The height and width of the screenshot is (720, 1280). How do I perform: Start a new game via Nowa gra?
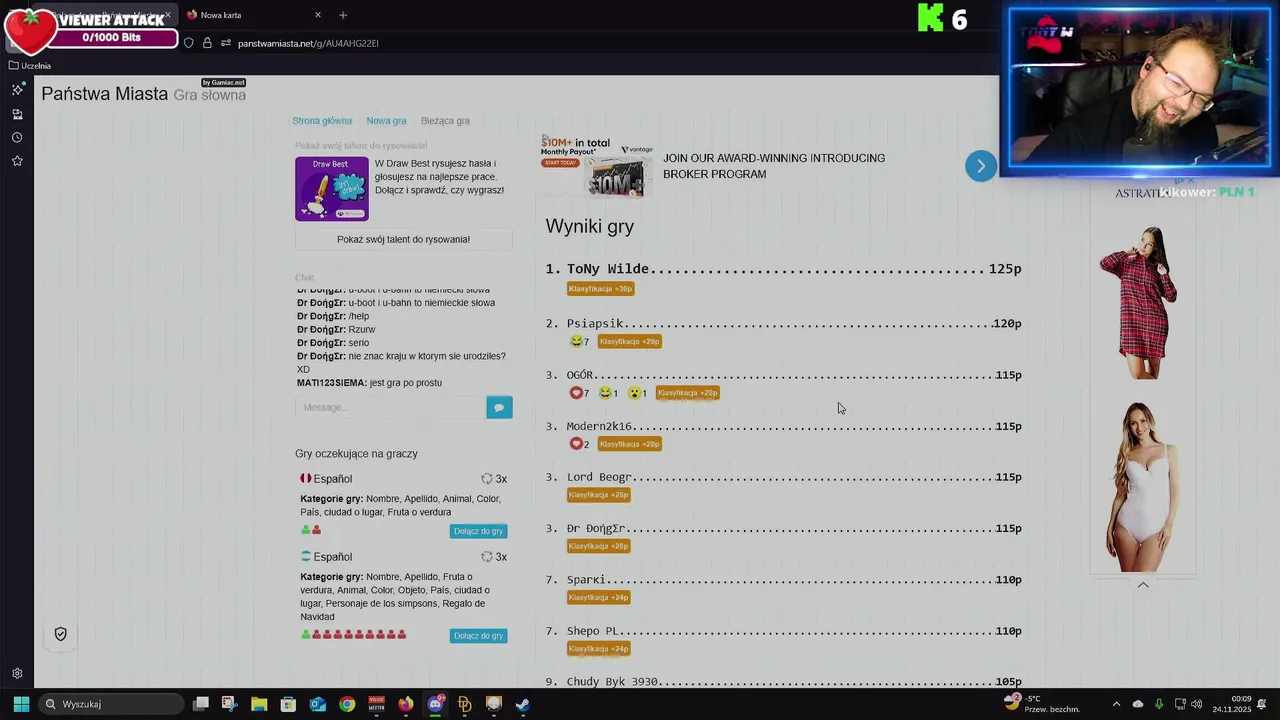pos(386,121)
